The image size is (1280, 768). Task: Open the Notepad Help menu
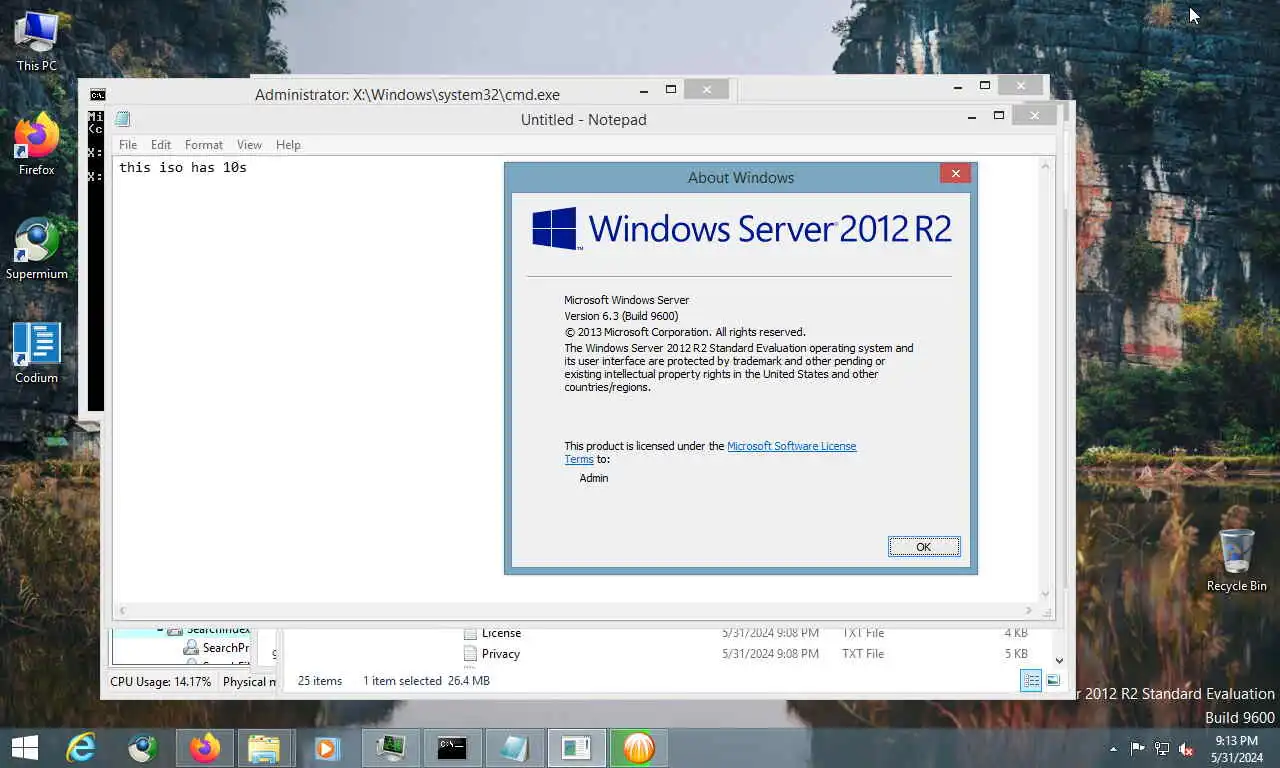tap(288, 145)
